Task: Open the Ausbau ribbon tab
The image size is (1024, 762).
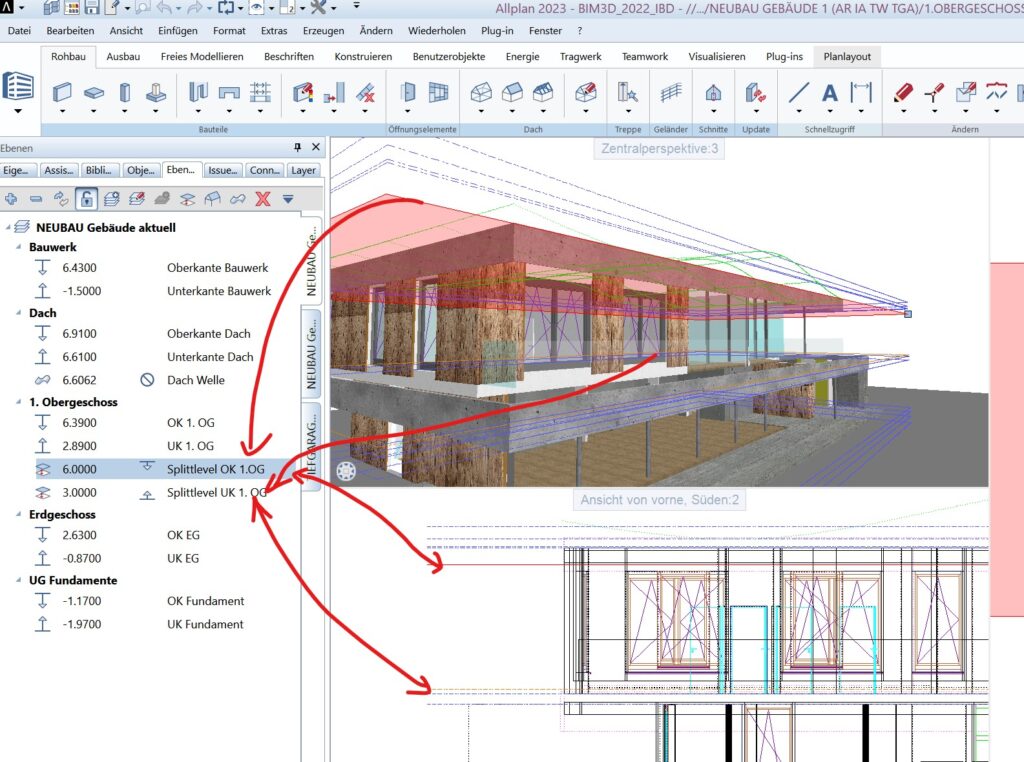Action: point(123,57)
